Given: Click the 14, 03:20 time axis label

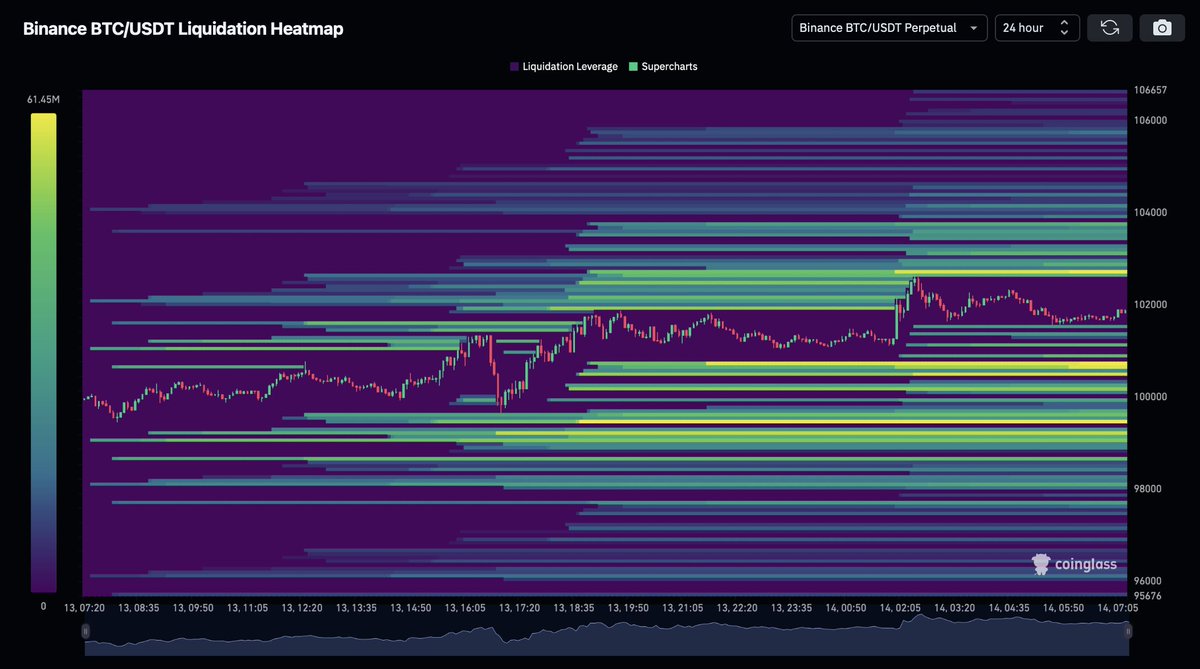Looking at the screenshot, I should tap(954, 607).
